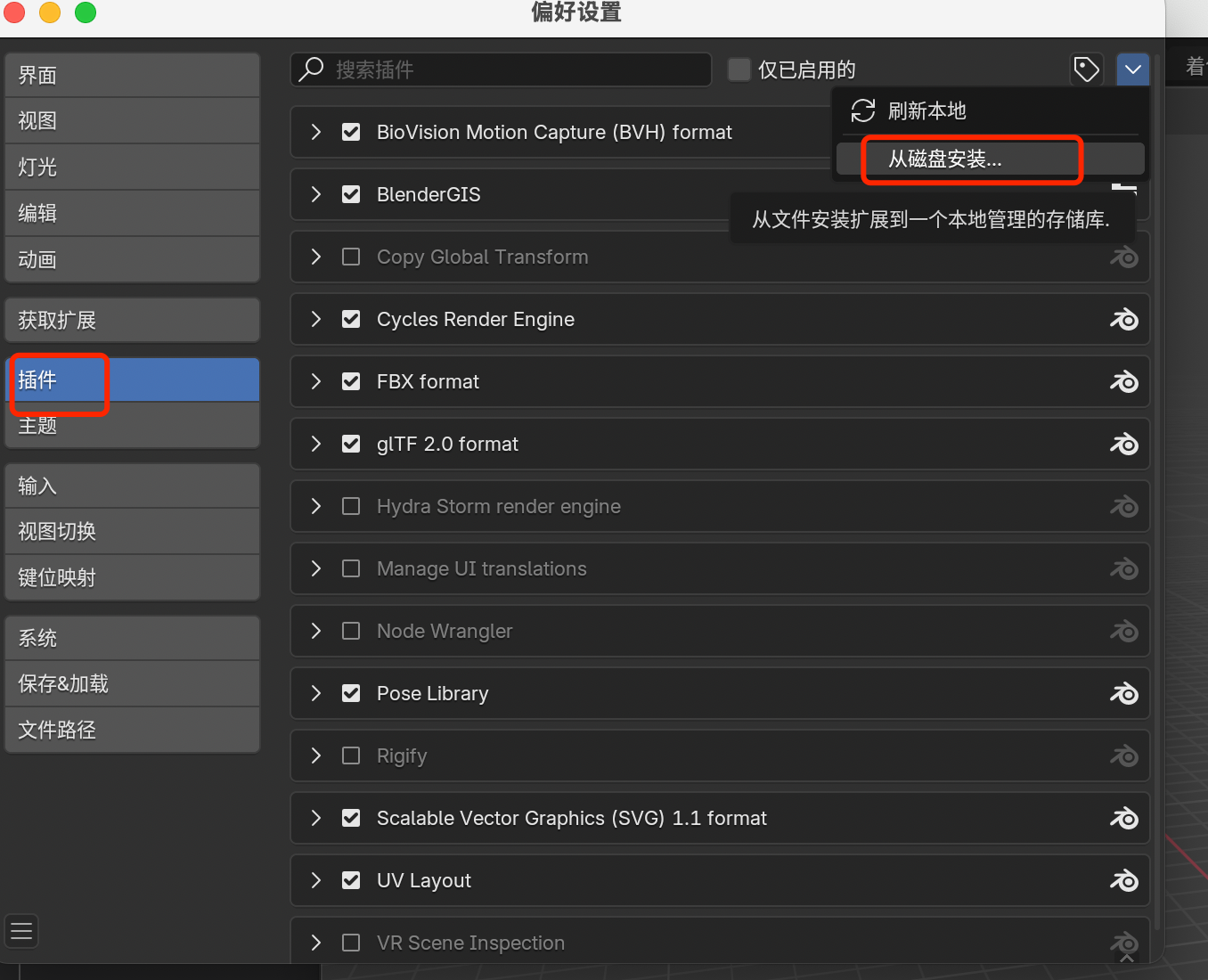Toggle the 仅已启用的 checkbox
This screenshot has height=980, width=1208.
[739, 69]
